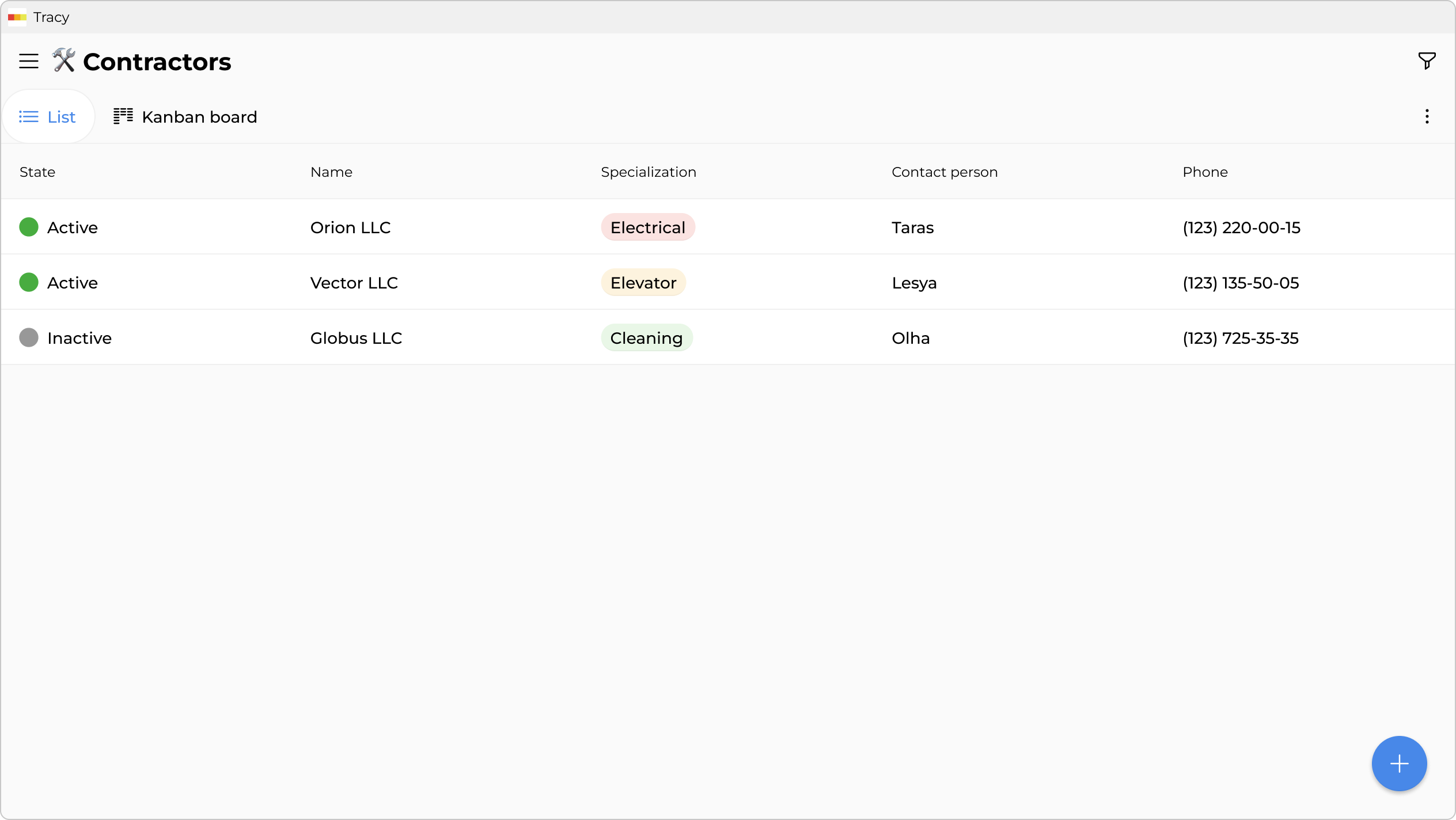Open the Orion LLC contractor entry
The height and width of the screenshot is (820, 1456).
pos(350,227)
